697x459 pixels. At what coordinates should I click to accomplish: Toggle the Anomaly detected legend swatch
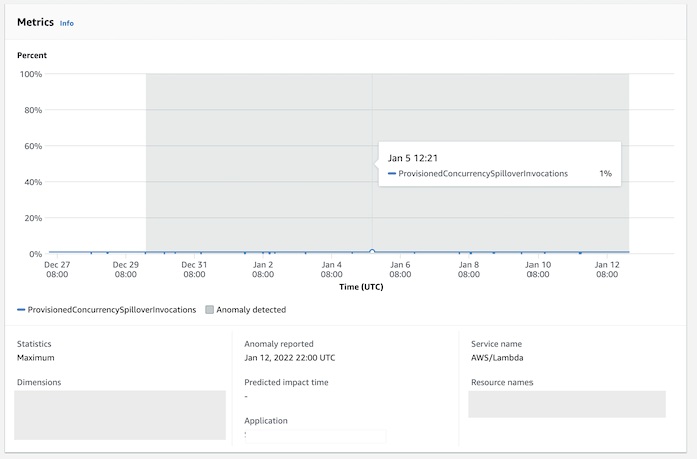[x=209, y=310]
